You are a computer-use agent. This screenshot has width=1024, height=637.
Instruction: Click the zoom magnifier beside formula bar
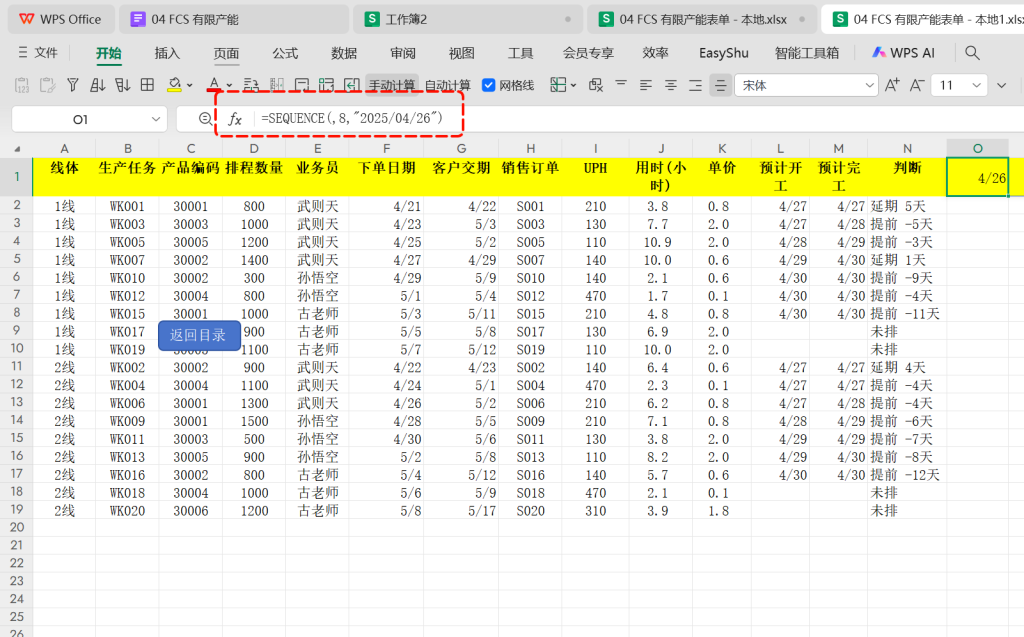[205, 119]
